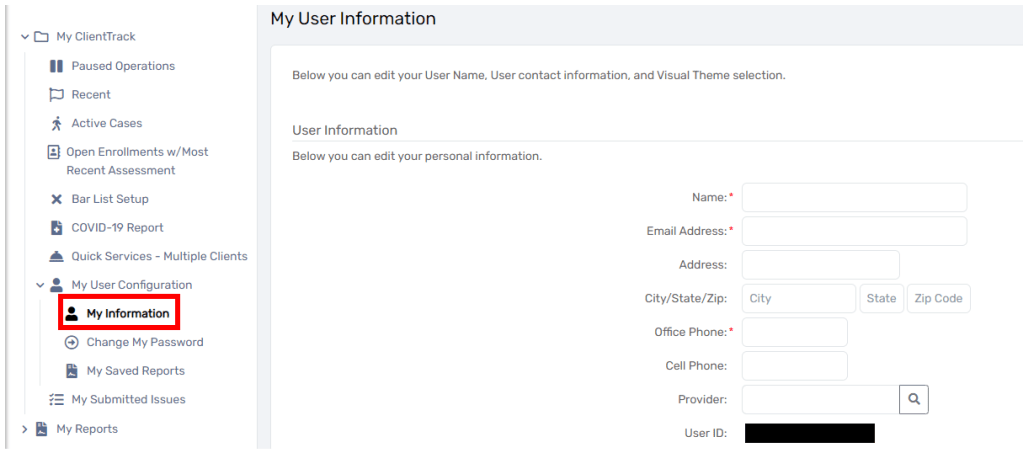
Task: Click the Zip Code field
Action: coord(938,298)
